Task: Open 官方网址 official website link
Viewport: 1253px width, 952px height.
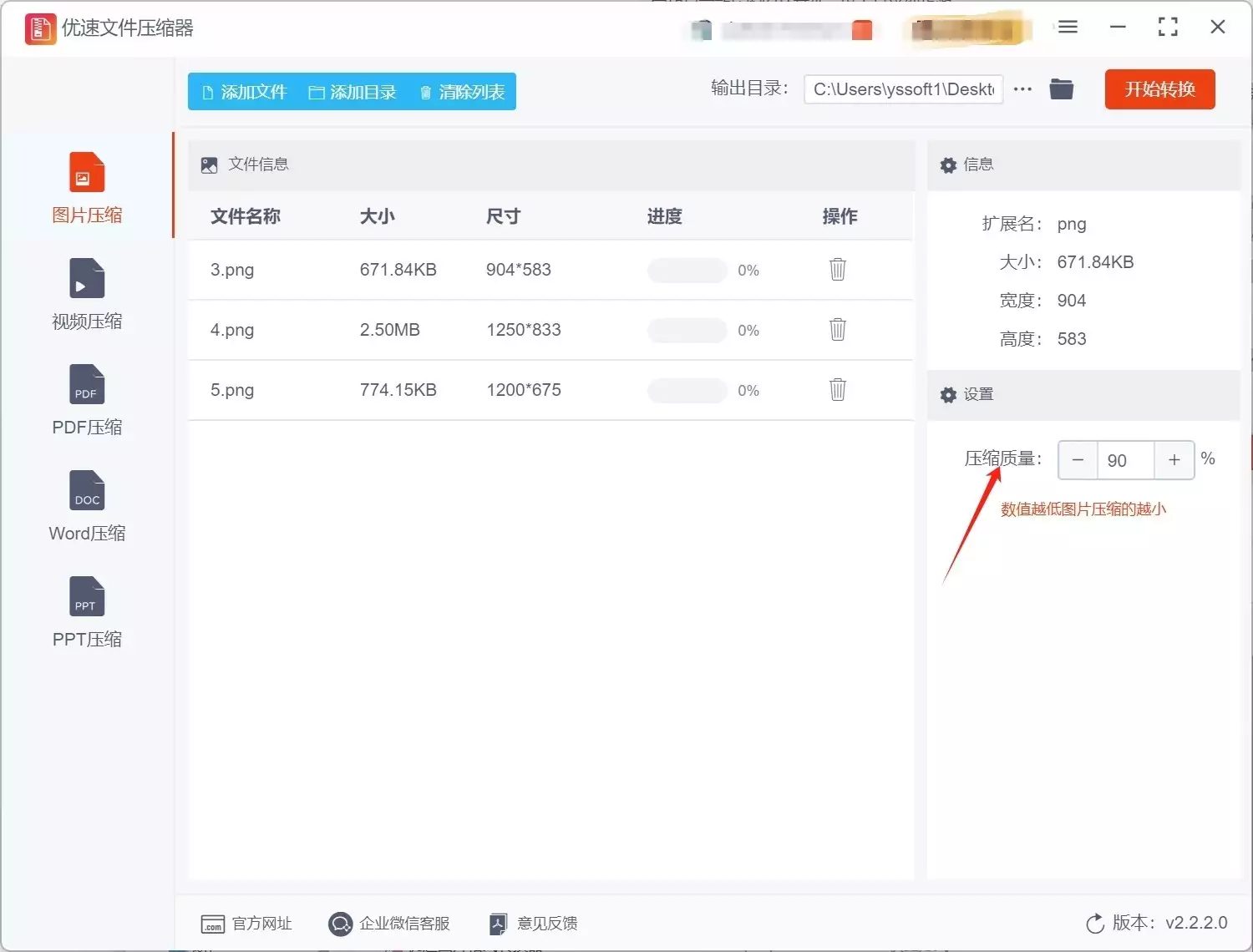Action: coord(246,924)
